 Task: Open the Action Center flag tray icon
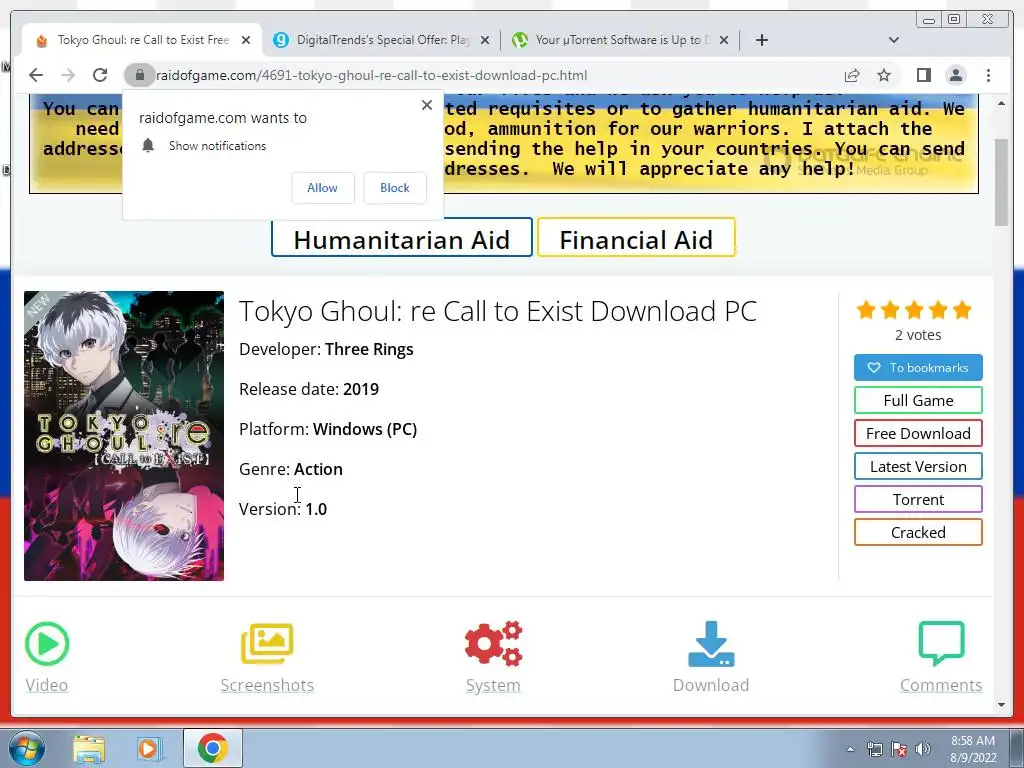(x=899, y=749)
